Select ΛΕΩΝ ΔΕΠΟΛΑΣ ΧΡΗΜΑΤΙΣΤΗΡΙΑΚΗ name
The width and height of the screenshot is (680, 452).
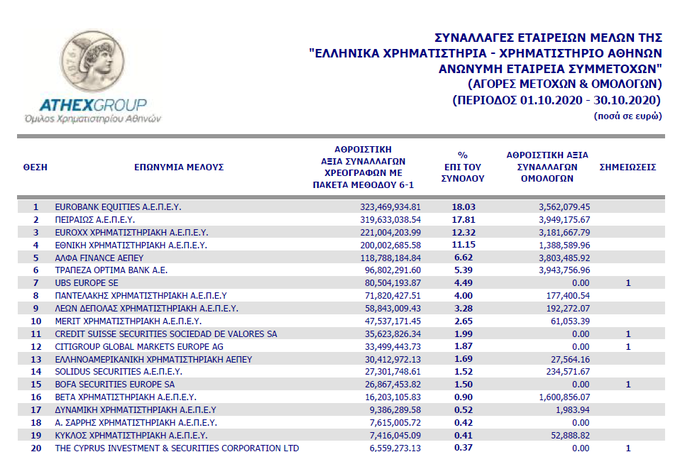(x=147, y=308)
